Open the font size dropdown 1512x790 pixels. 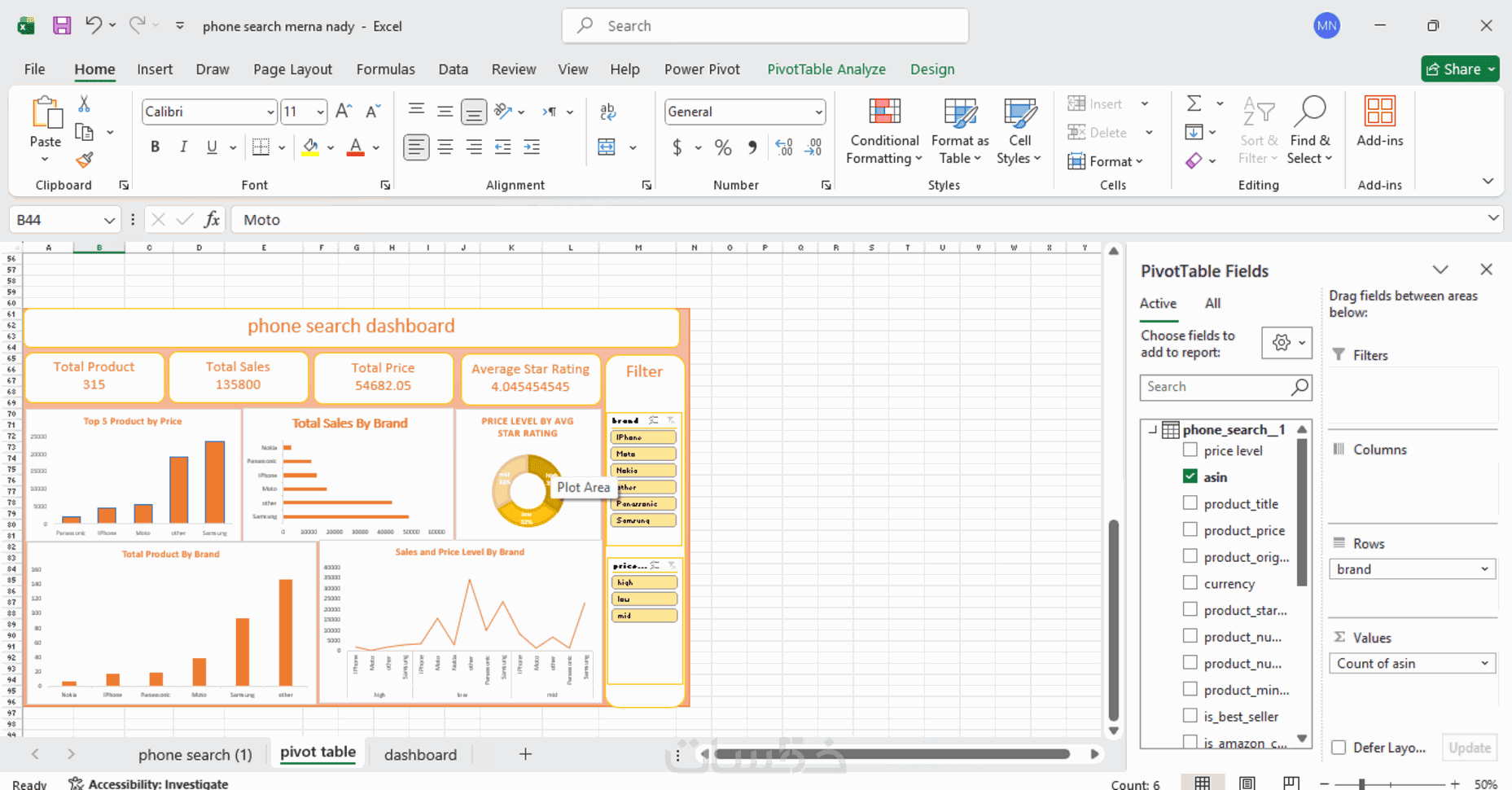[321, 112]
